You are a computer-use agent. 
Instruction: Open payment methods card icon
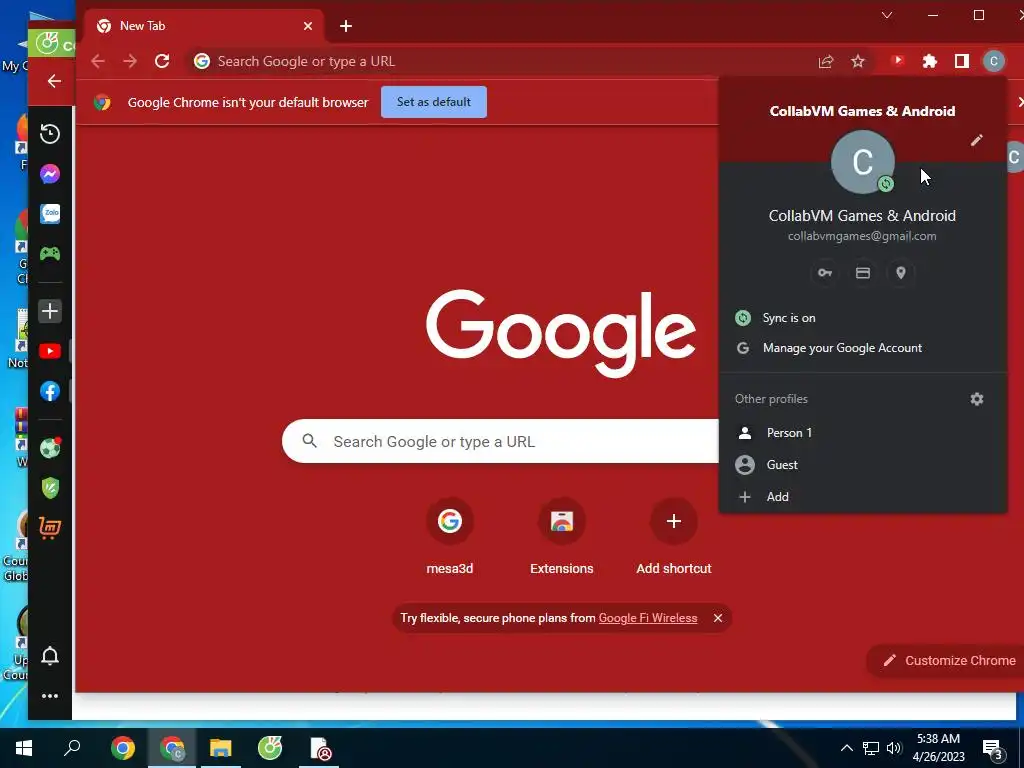[863, 273]
